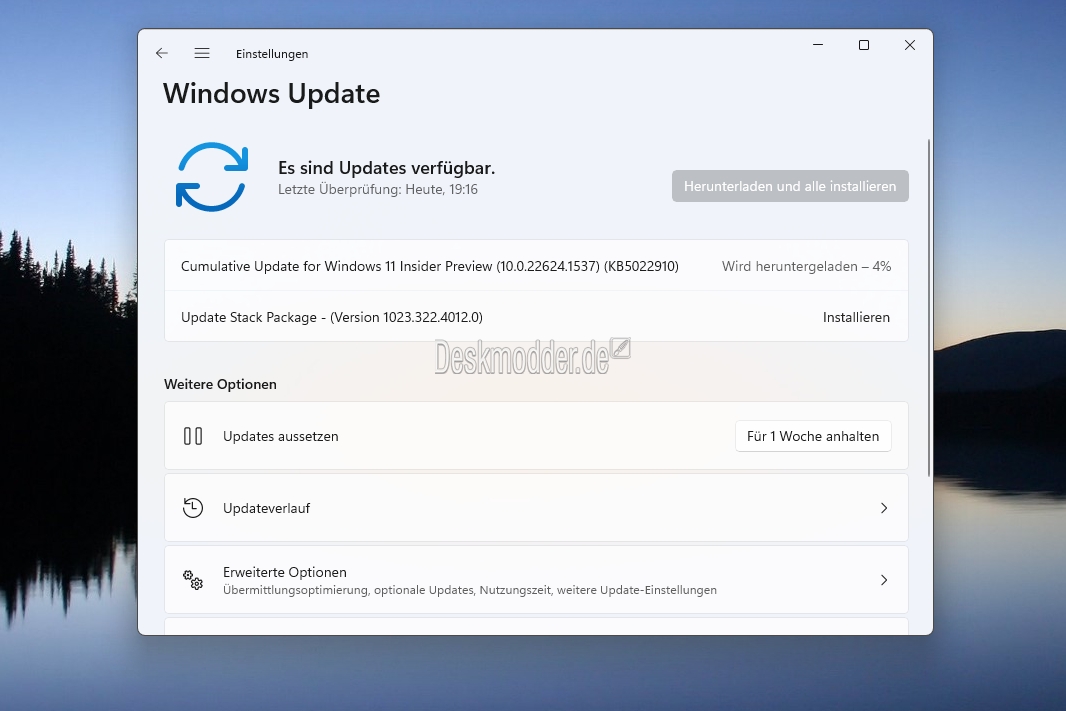The height and width of the screenshot is (711, 1066).
Task: Click the vertical scrollbar of settings window
Action: click(929, 308)
